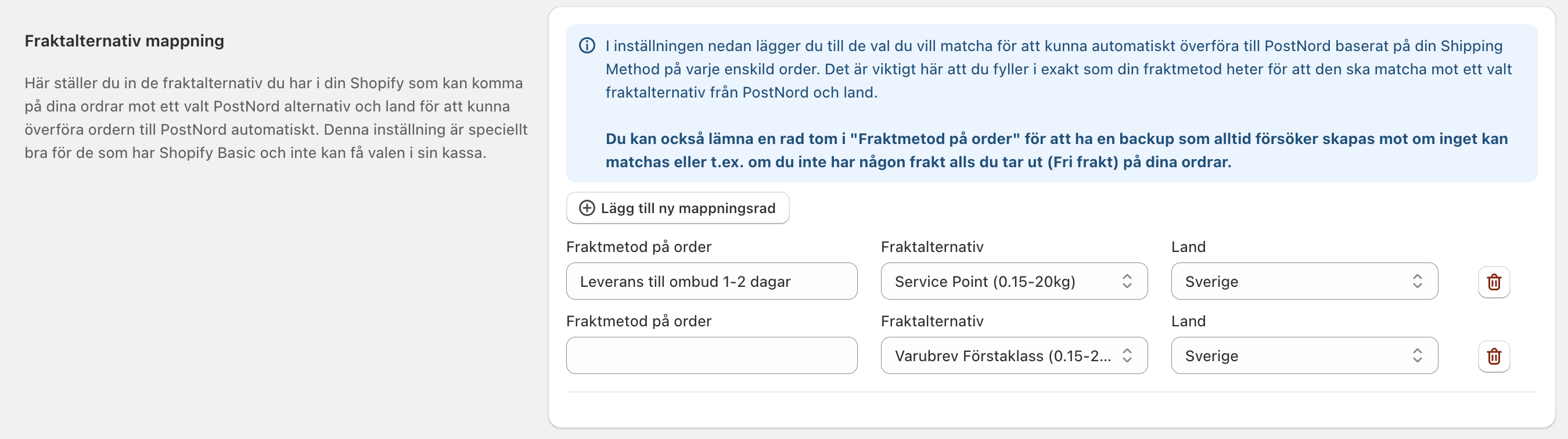Click the empty Fraktmetod på order field
Viewport: 1568px width, 439px height.
pyautogui.click(x=711, y=355)
